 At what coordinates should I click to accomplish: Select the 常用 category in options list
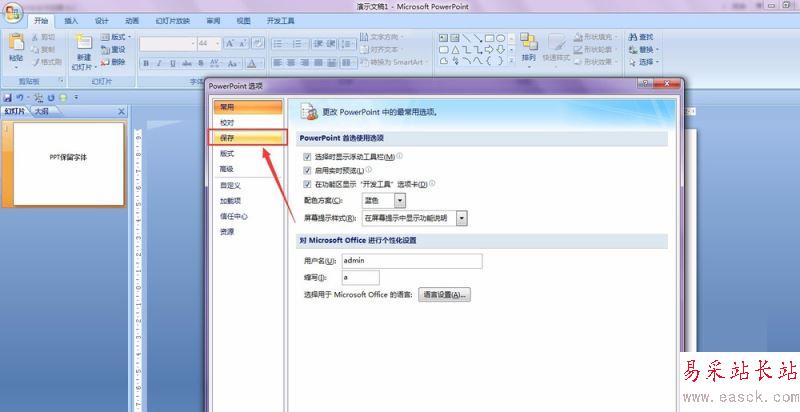pos(248,108)
